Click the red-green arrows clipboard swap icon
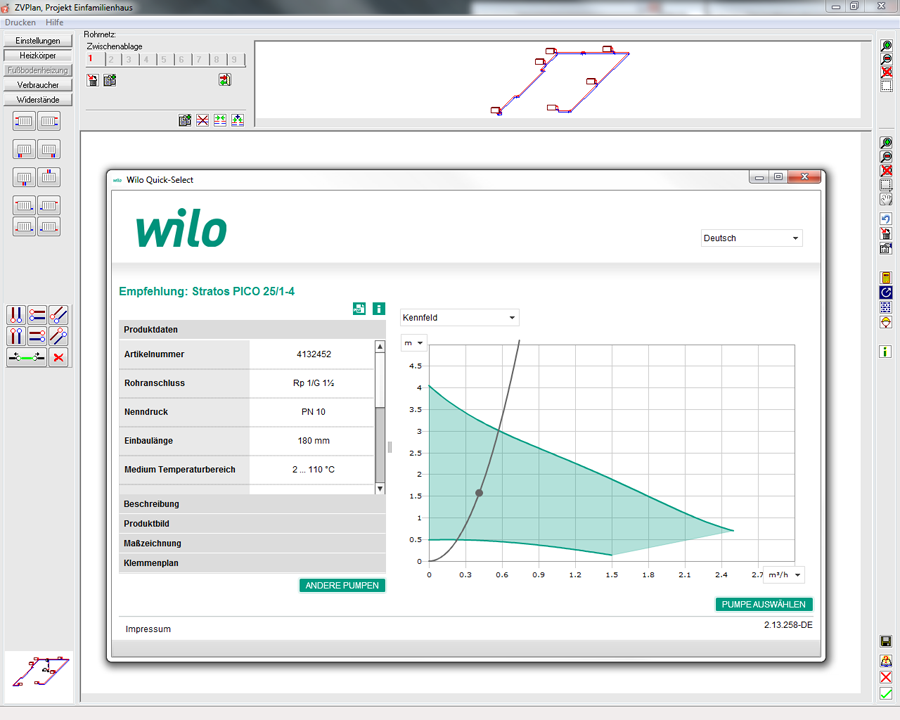900x720 pixels. click(x=225, y=80)
